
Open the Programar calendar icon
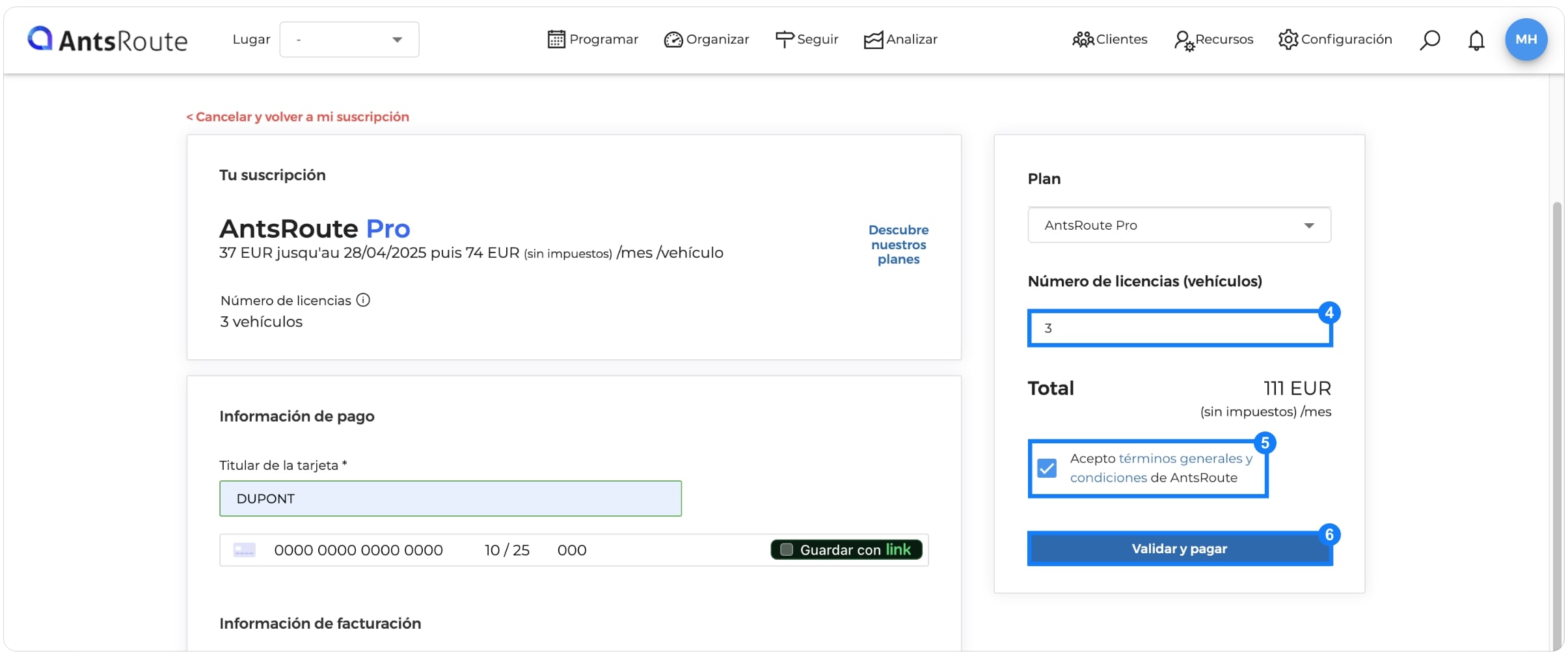(x=556, y=40)
